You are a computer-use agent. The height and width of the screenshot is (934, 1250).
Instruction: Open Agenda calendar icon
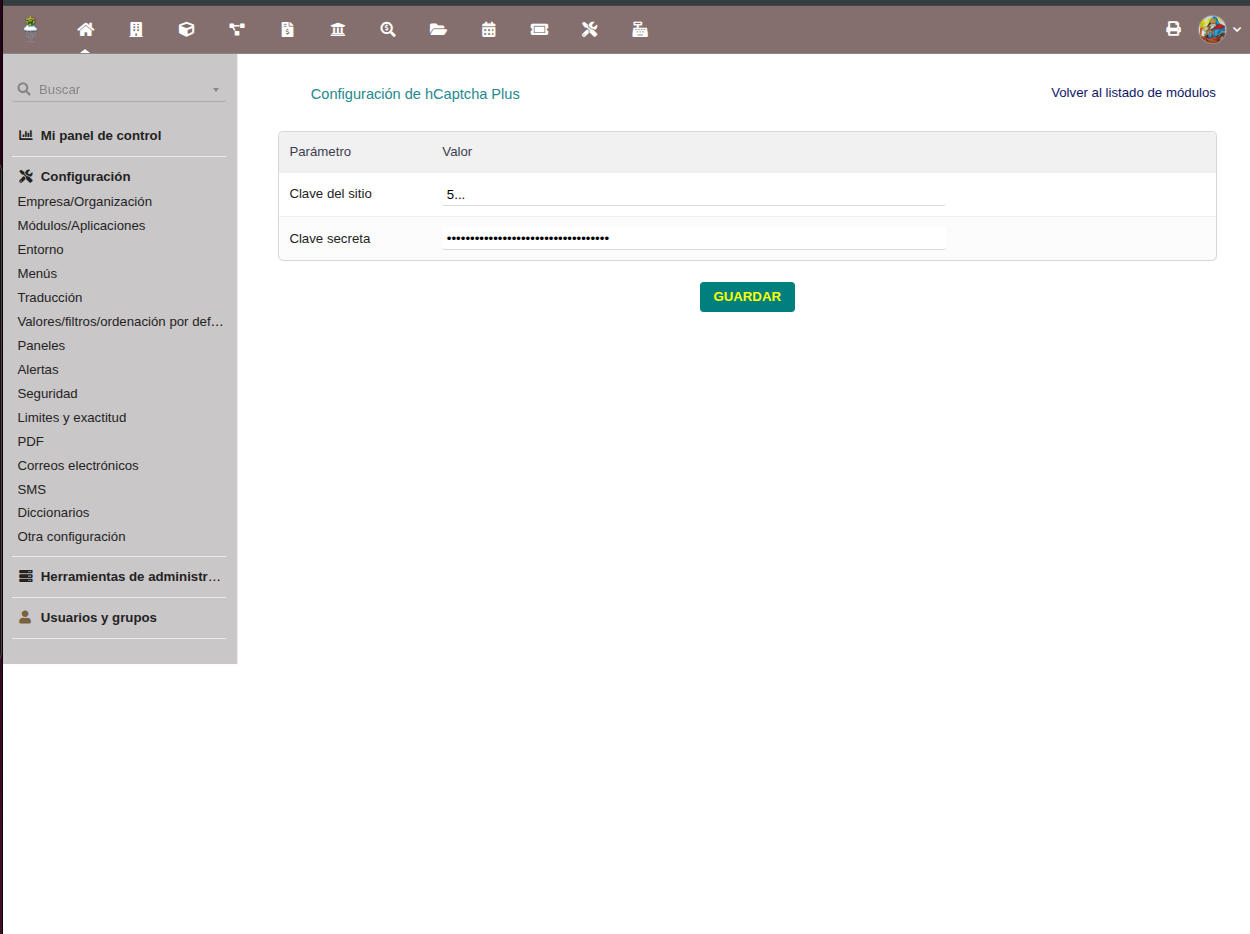[x=489, y=29]
